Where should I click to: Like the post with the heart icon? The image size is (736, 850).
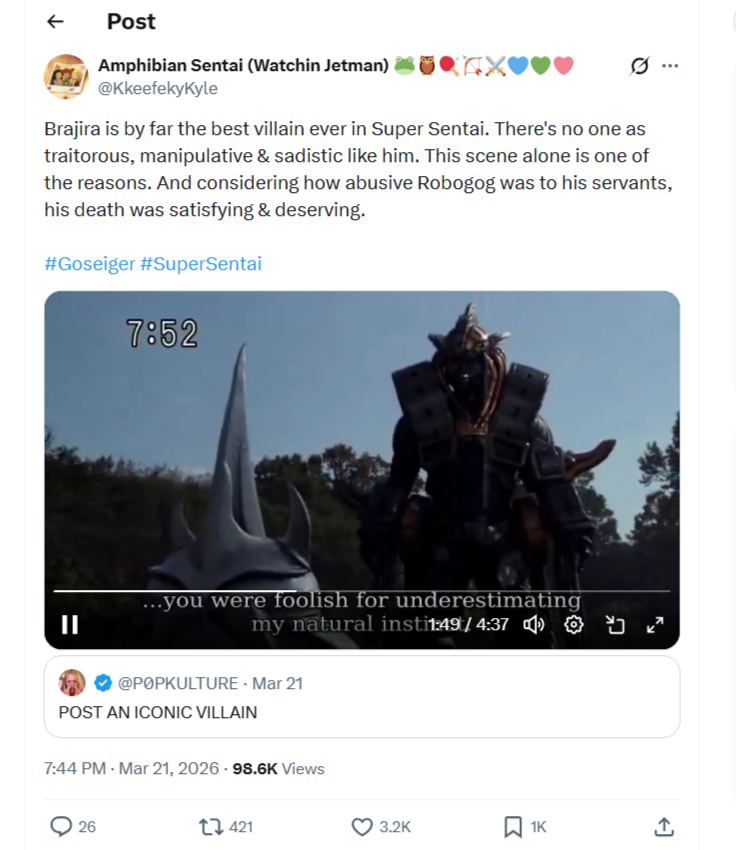click(x=363, y=826)
